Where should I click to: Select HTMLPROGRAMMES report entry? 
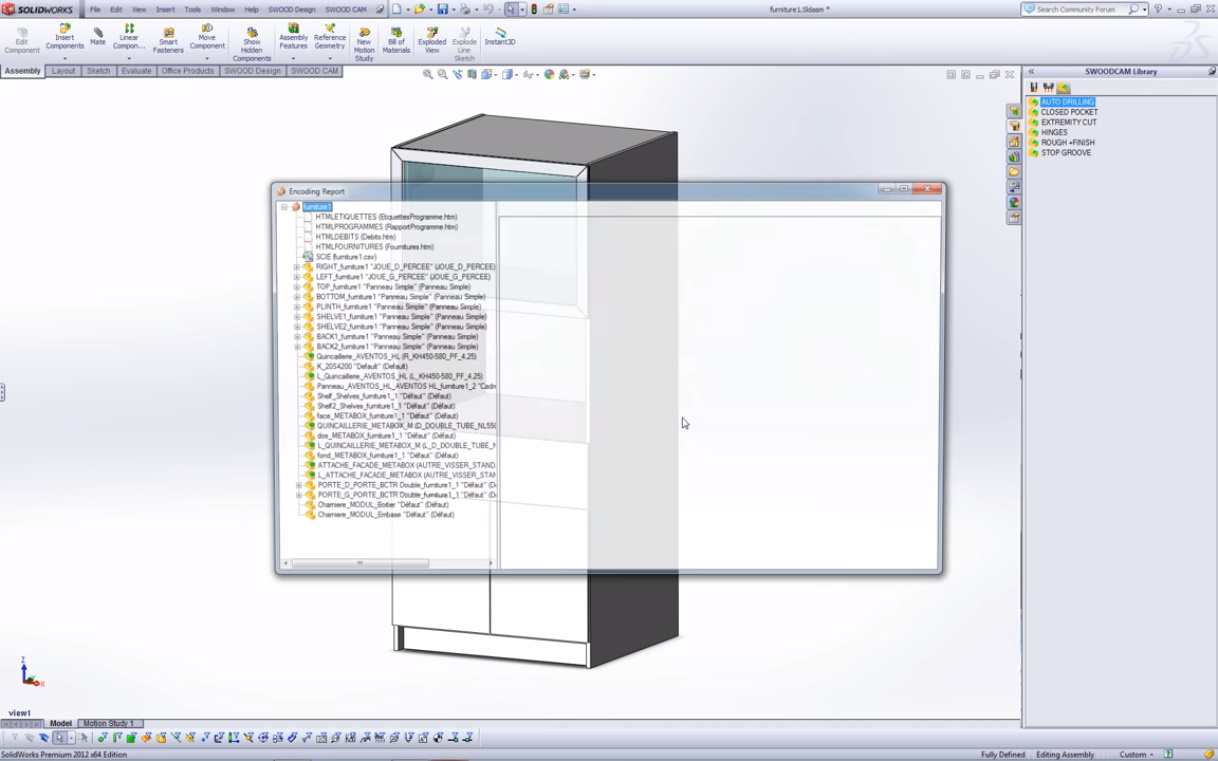point(385,227)
